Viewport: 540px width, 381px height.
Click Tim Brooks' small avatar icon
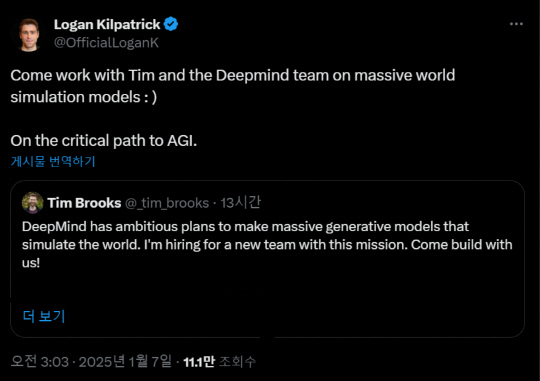point(32,203)
